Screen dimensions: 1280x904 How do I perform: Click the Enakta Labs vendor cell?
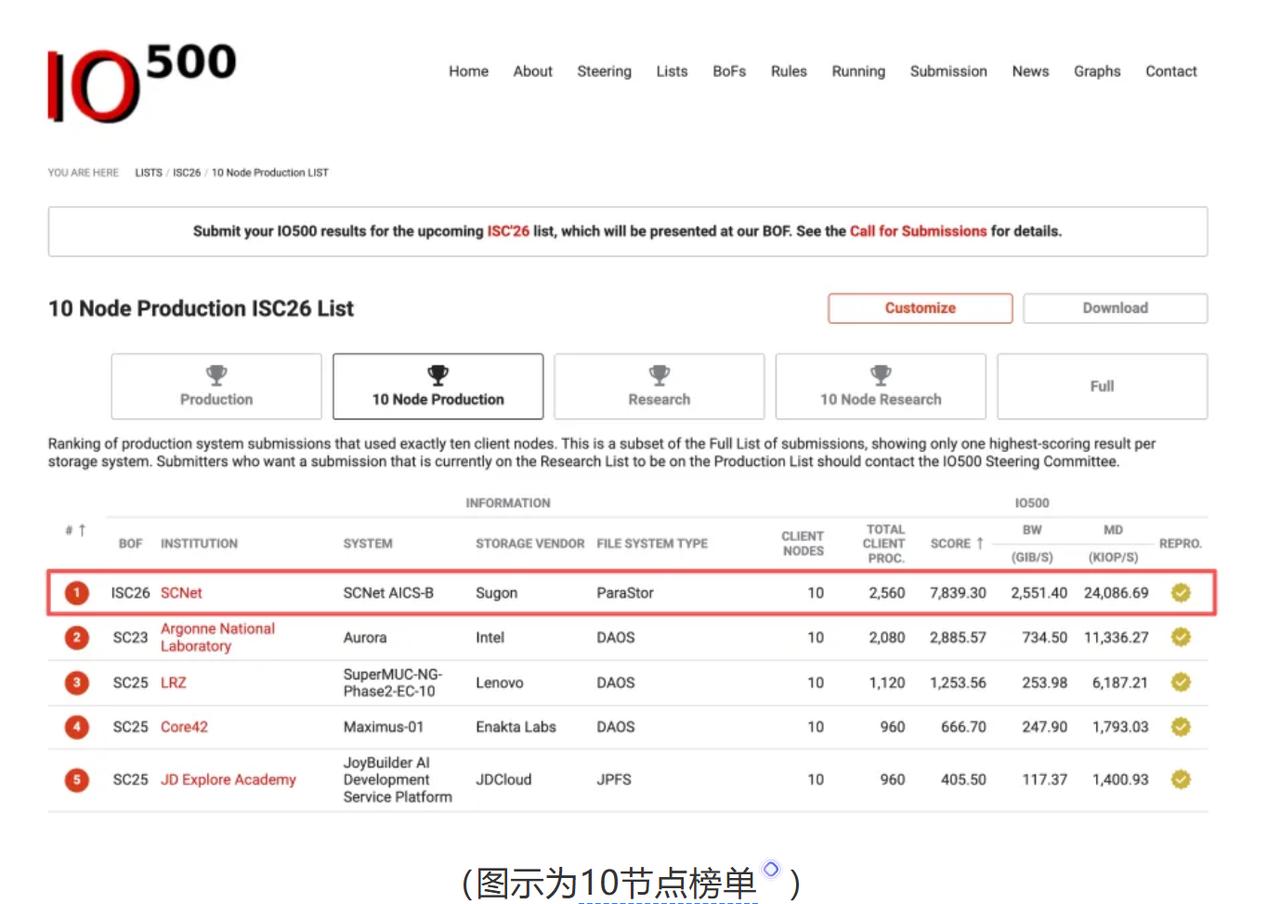pyautogui.click(x=516, y=727)
